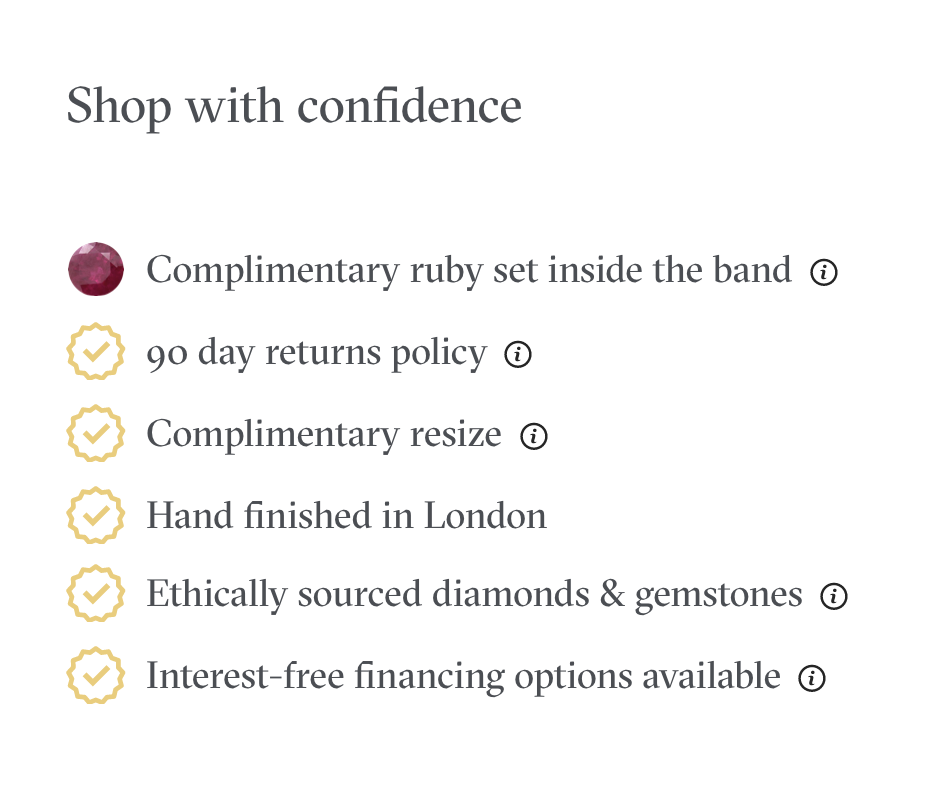Show info about ethically sourced diamonds
Viewport: 946px width, 796px height.
tap(834, 596)
